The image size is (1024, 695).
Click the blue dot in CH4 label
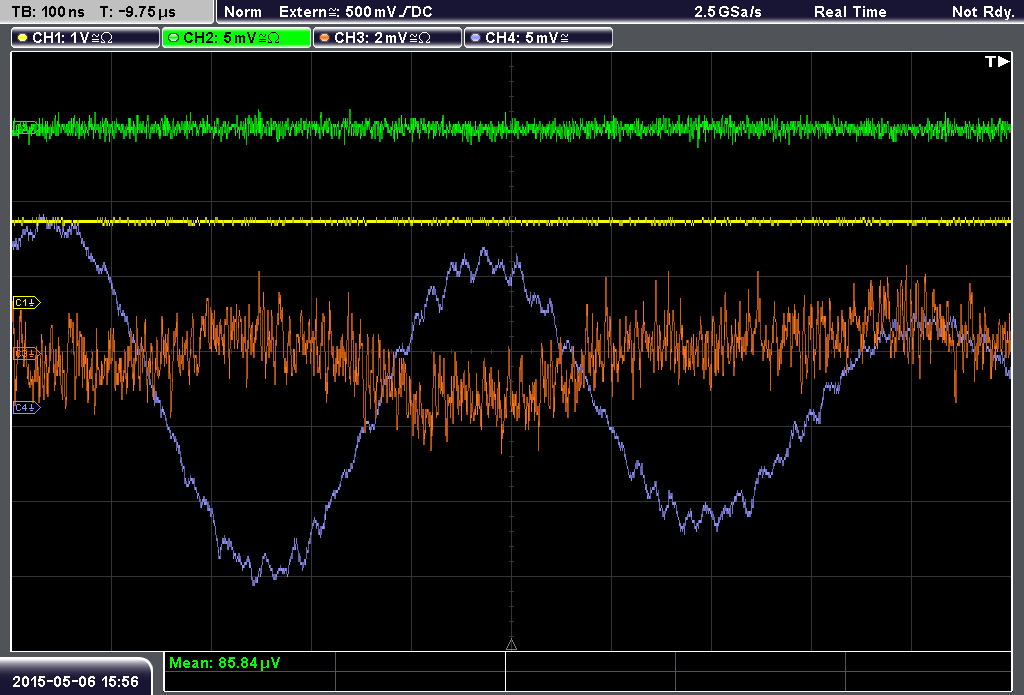click(475, 38)
